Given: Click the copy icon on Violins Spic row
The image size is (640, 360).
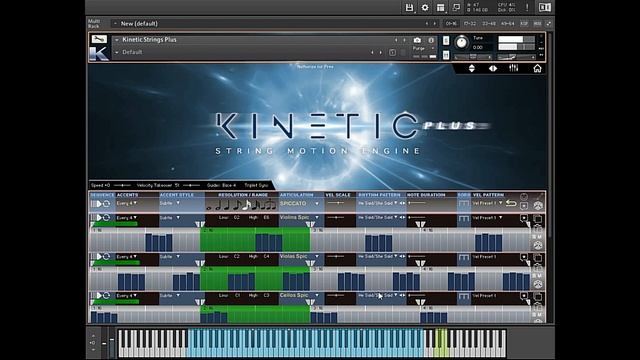Looking at the screenshot, I should 538,220.
